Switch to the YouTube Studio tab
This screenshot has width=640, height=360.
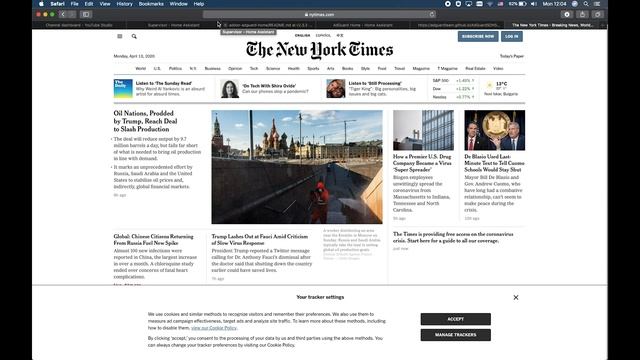click(x=79, y=25)
